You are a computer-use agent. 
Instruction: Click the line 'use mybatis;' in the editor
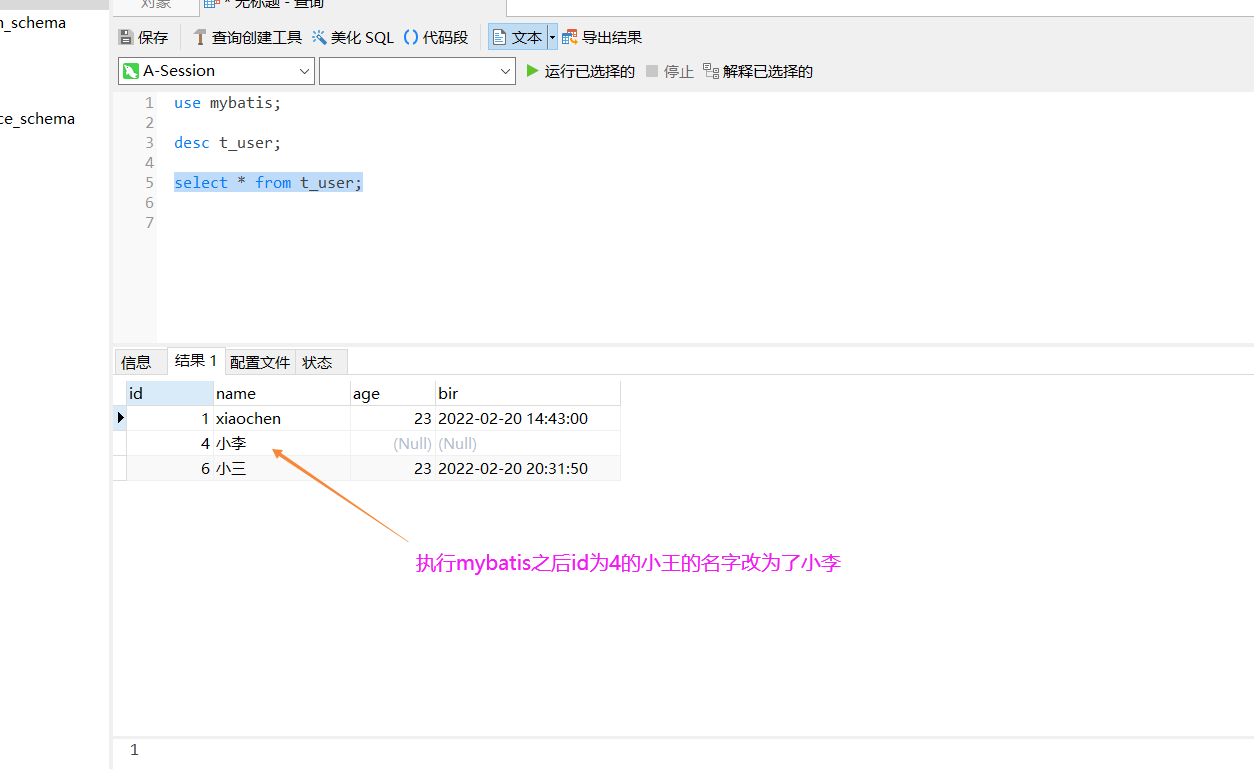228,102
